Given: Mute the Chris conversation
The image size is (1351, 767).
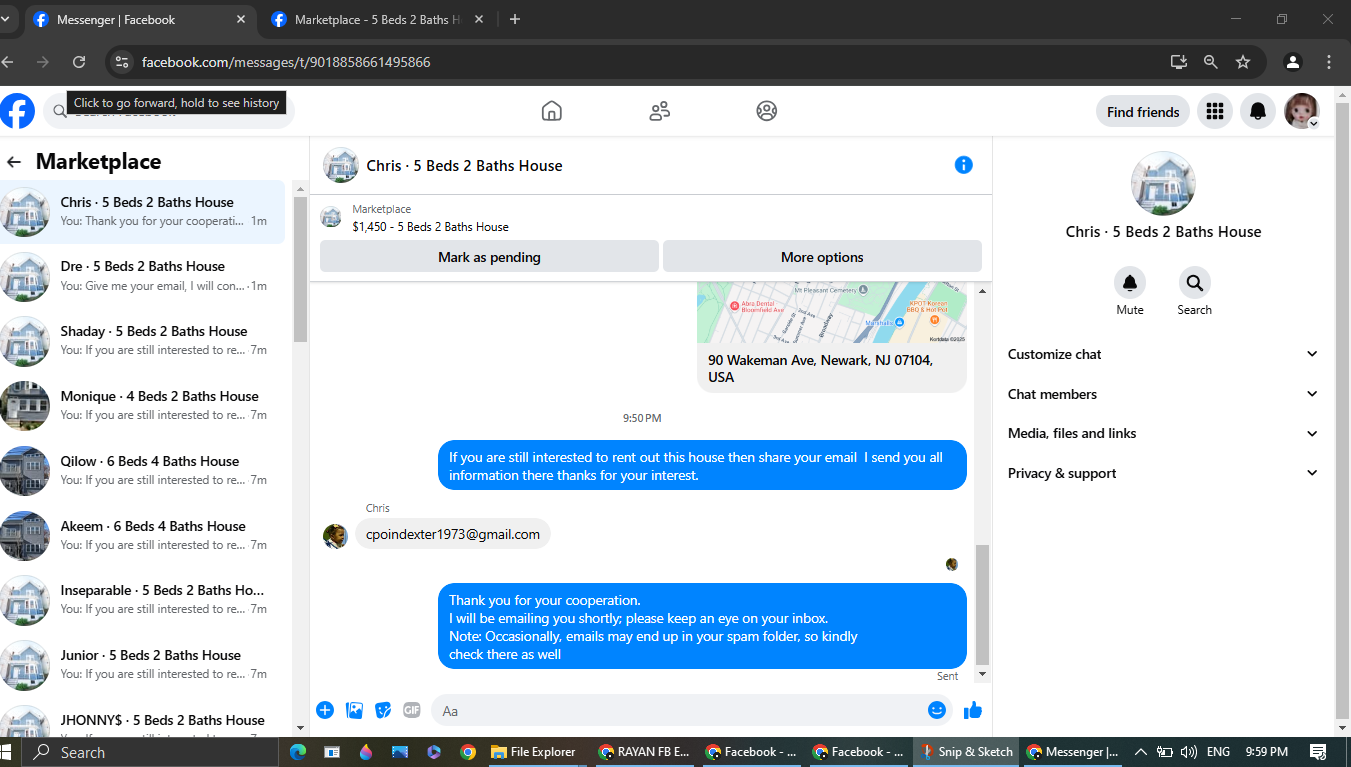Looking at the screenshot, I should click(1130, 283).
